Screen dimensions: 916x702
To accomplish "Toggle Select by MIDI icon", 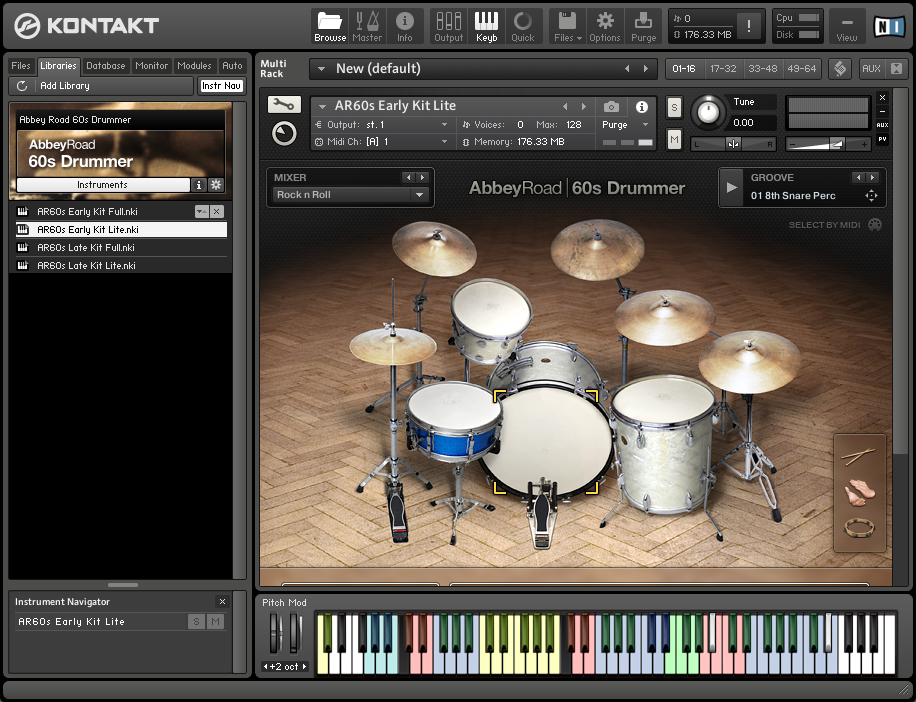I will tap(875, 225).
